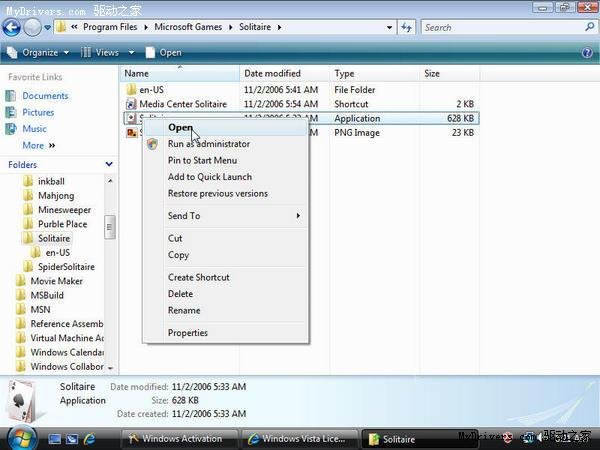Go to Microsoft Games in the breadcrumb
This screenshot has height=450, width=600.
coord(188,27)
